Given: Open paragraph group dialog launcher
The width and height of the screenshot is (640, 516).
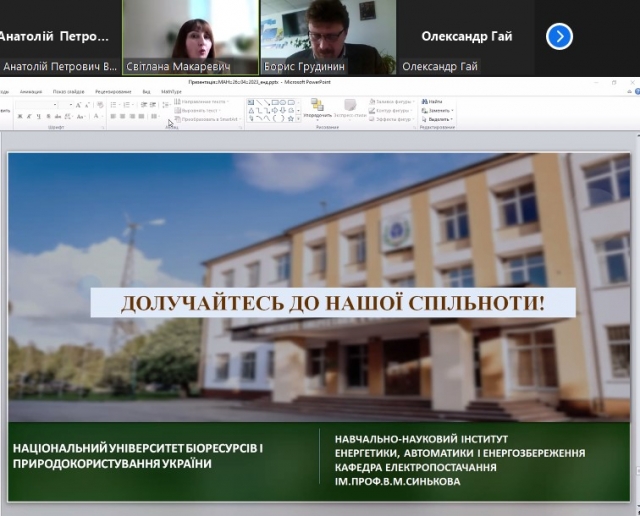Looking at the screenshot, I should pos(240,127).
